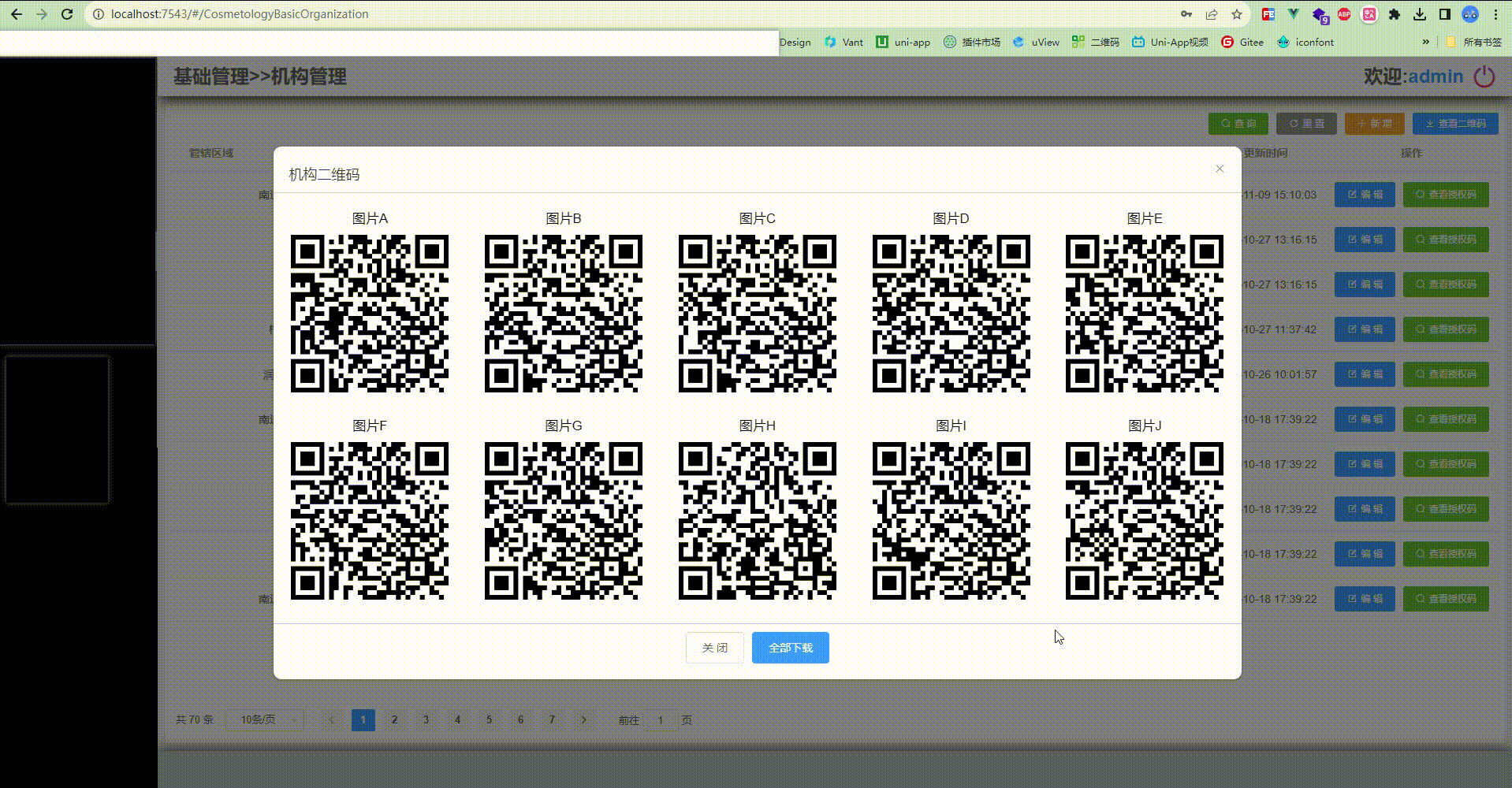
Task: Click 查看授权码 in the 10-27 11:37:42 row
Action: [1446, 329]
